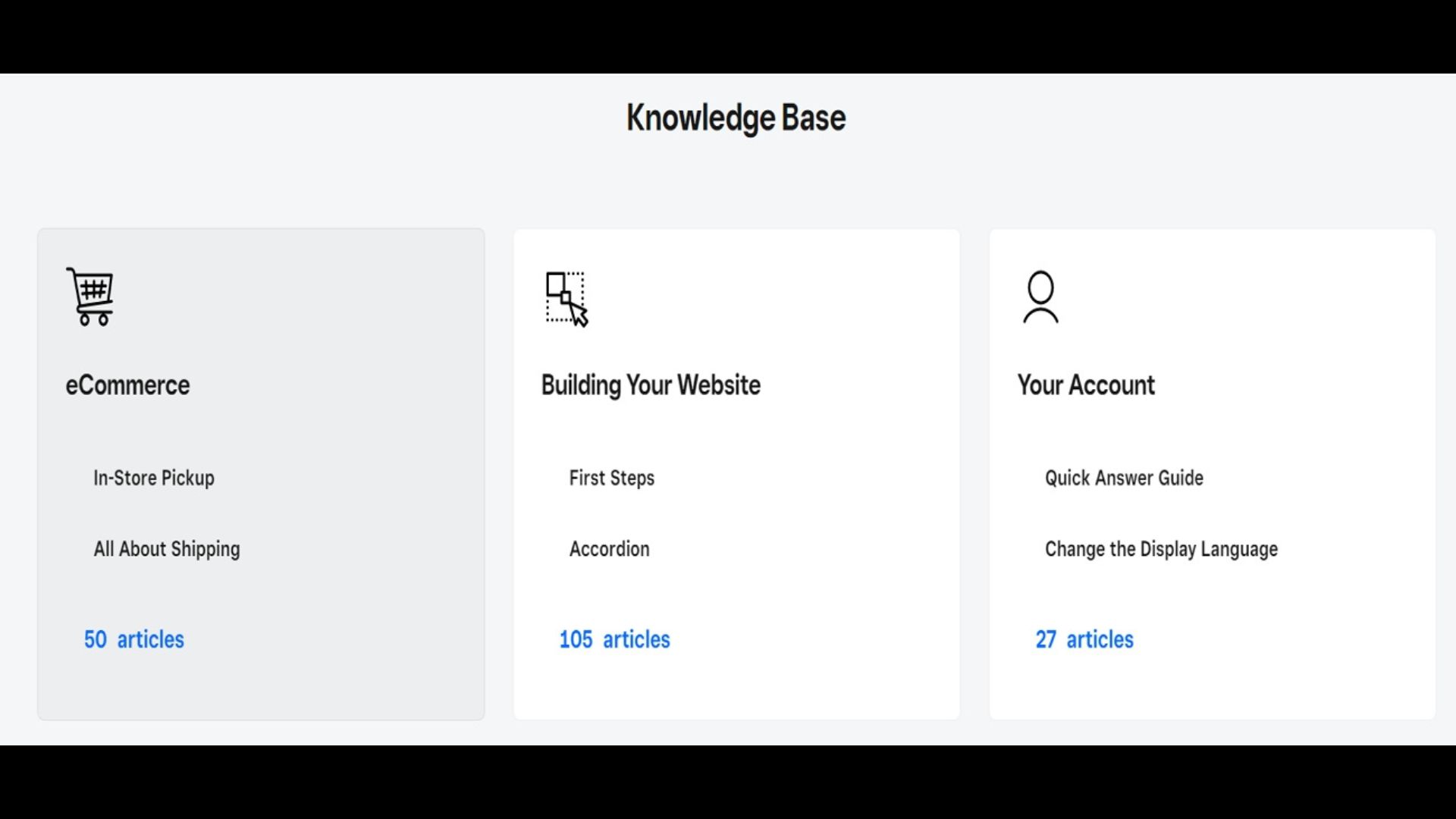1456x819 pixels.
Task: View all 27 Your Account articles
Action: (x=1084, y=639)
